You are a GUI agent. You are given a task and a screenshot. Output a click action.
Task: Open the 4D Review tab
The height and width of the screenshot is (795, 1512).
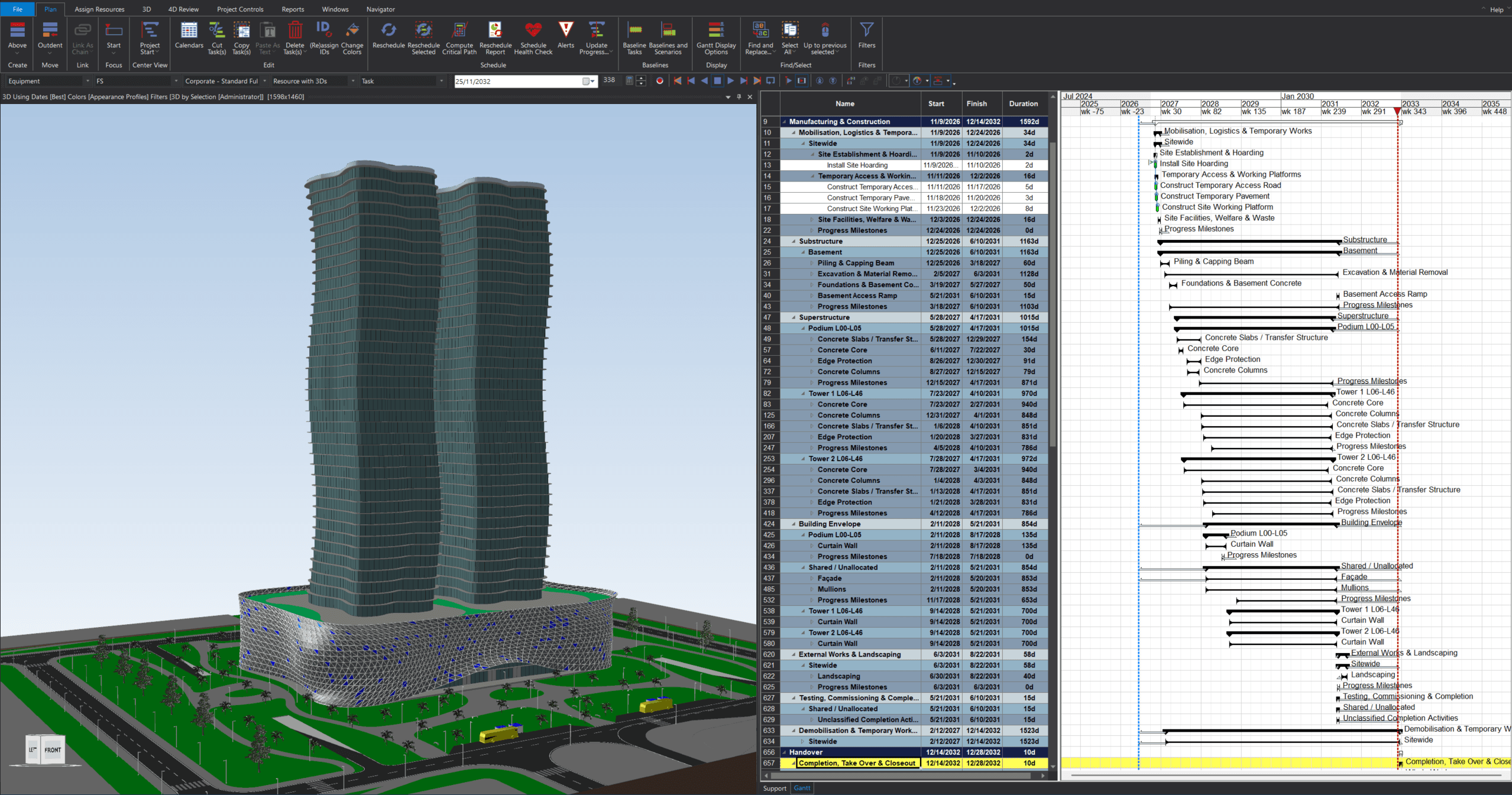click(x=183, y=9)
